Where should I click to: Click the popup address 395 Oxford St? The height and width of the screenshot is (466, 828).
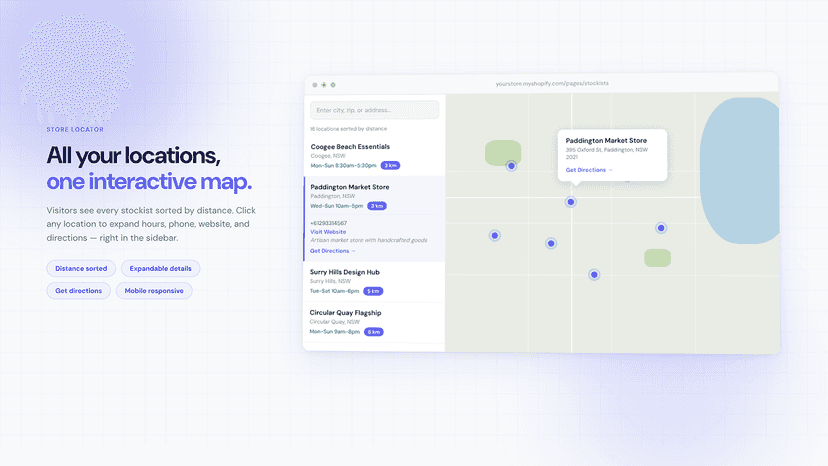click(607, 153)
